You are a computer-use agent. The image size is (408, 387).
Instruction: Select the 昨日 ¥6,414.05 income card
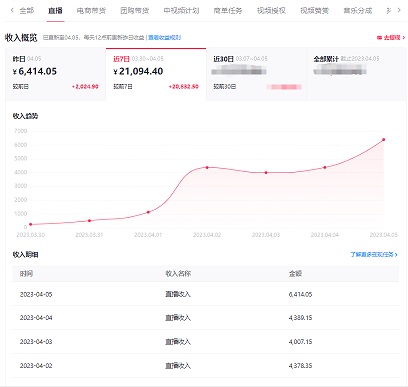tap(56, 74)
